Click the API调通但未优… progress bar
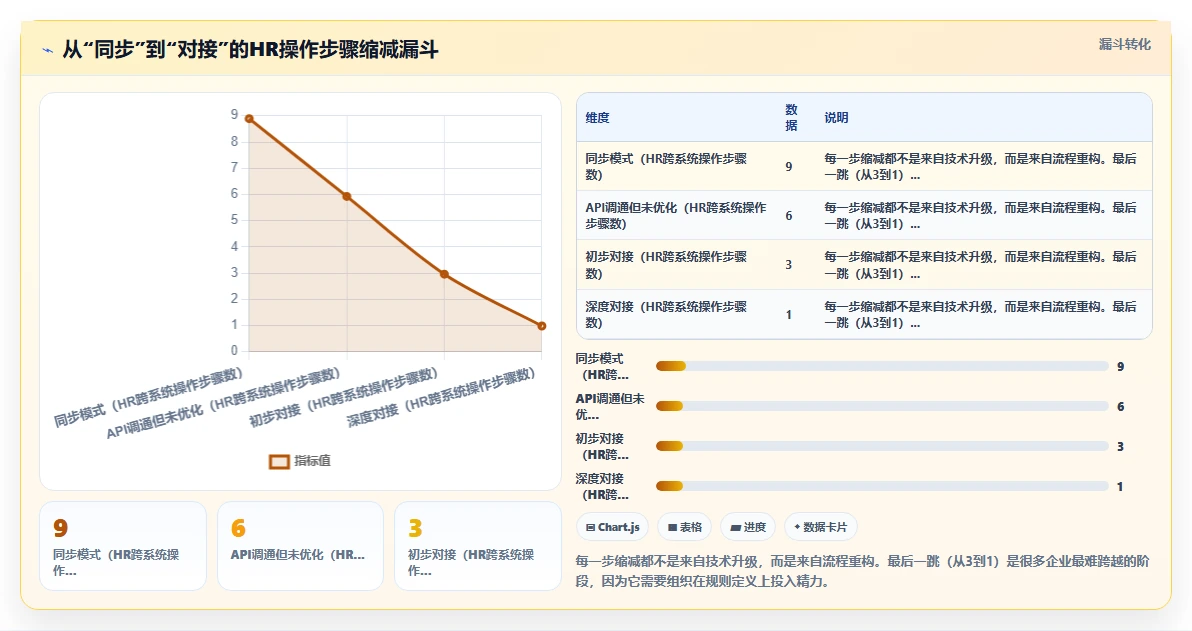The height and width of the screenshot is (631, 1192). (x=882, y=406)
